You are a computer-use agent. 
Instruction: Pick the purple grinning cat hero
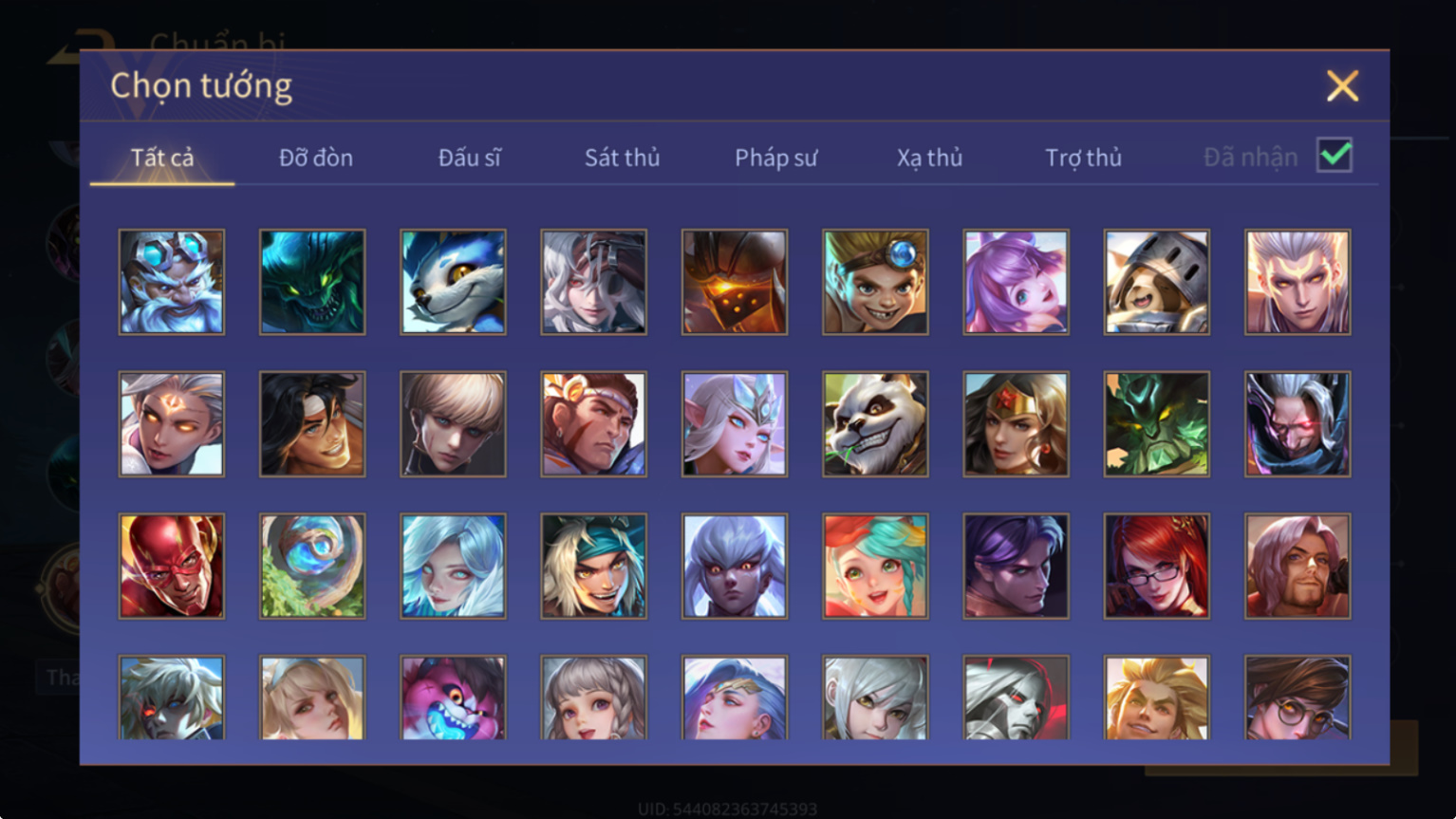453,698
